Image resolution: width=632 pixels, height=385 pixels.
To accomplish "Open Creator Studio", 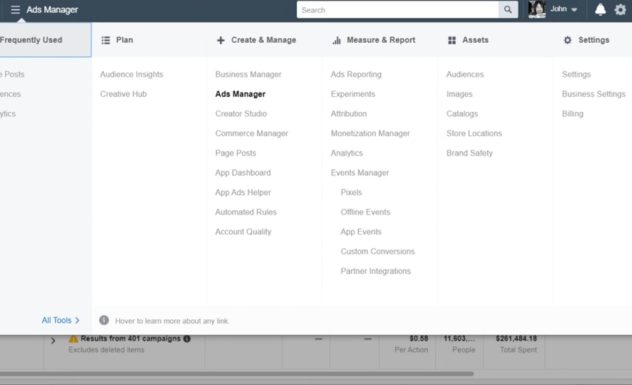I will [x=241, y=114].
